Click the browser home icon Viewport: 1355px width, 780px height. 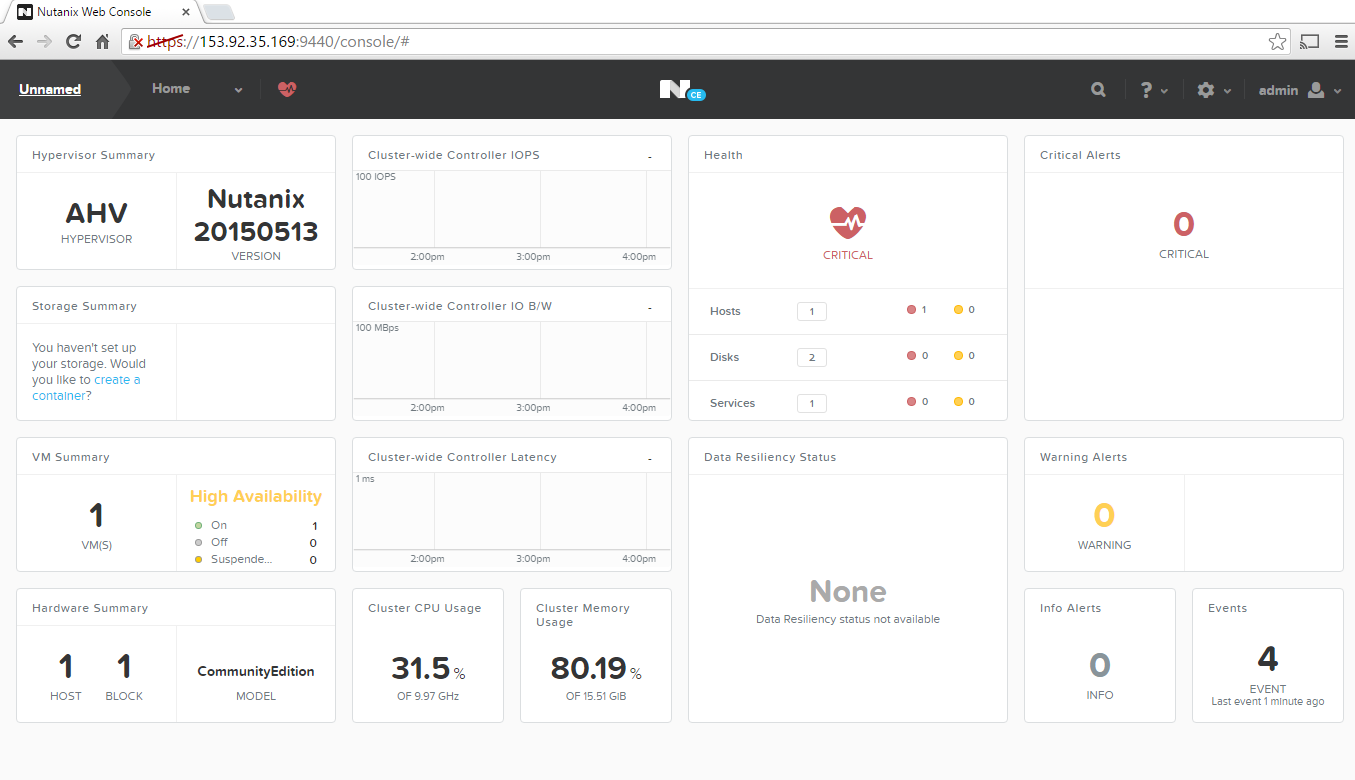(x=103, y=41)
